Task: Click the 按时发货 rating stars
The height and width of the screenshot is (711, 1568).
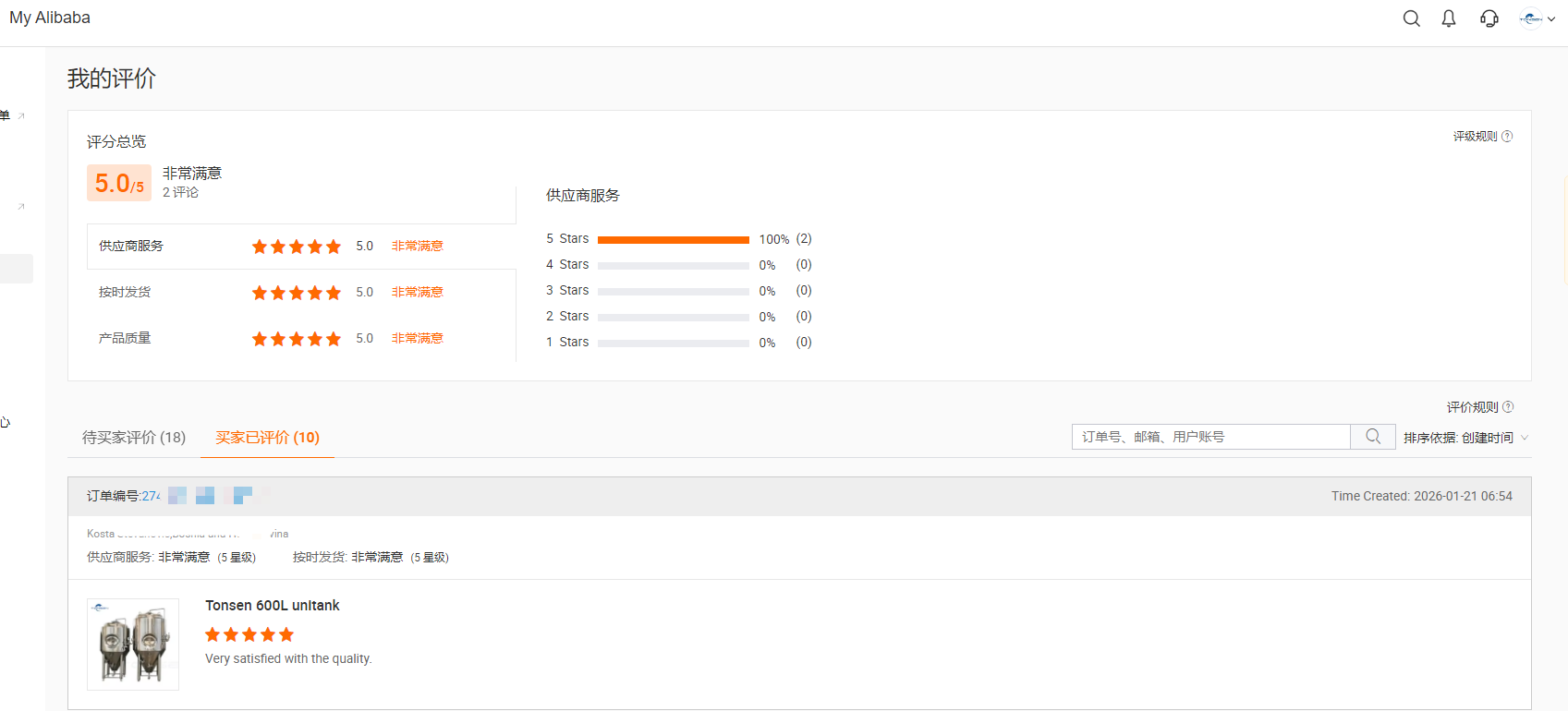Action: (x=296, y=293)
